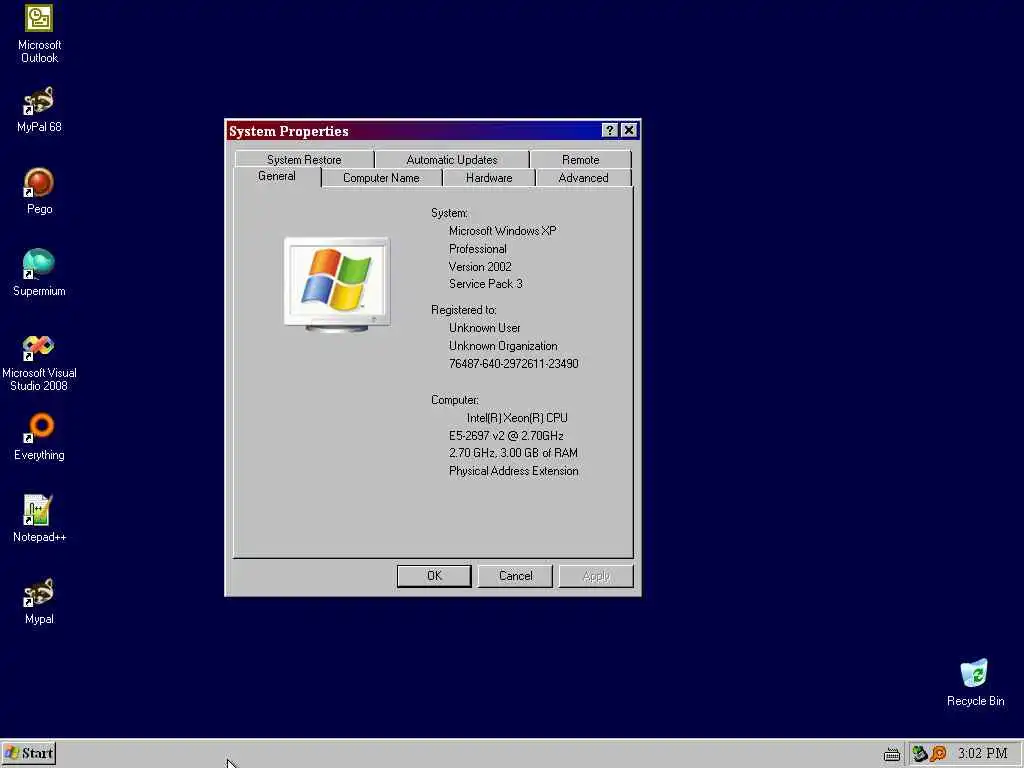This screenshot has height=768, width=1024.
Task: Click the question-mark help button in title bar
Action: click(609, 131)
